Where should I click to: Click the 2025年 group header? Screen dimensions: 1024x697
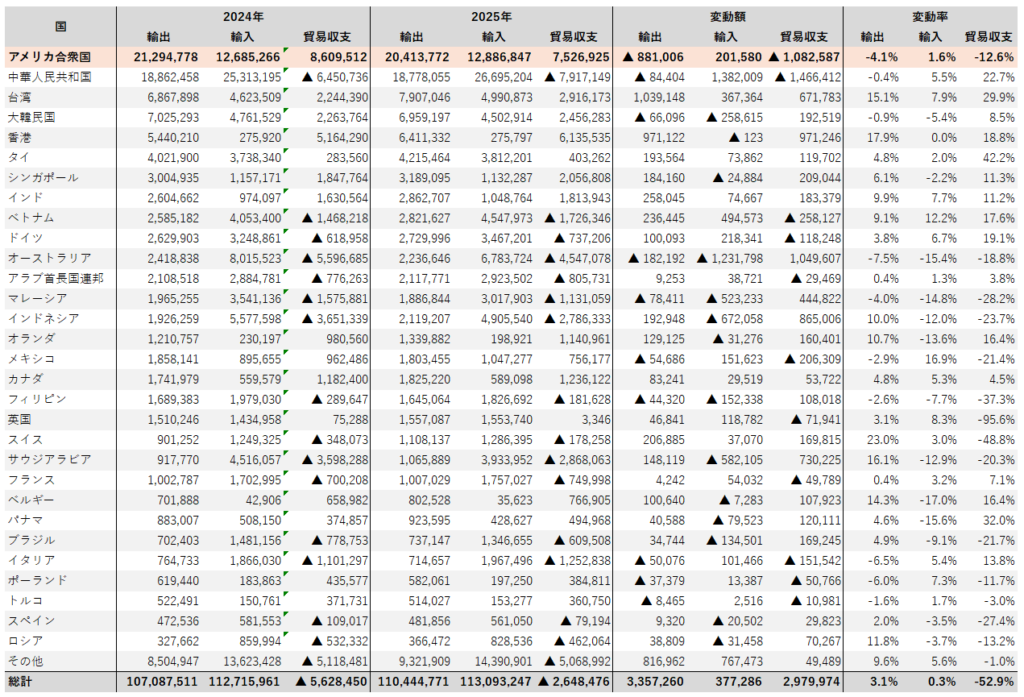(x=491, y=17)
